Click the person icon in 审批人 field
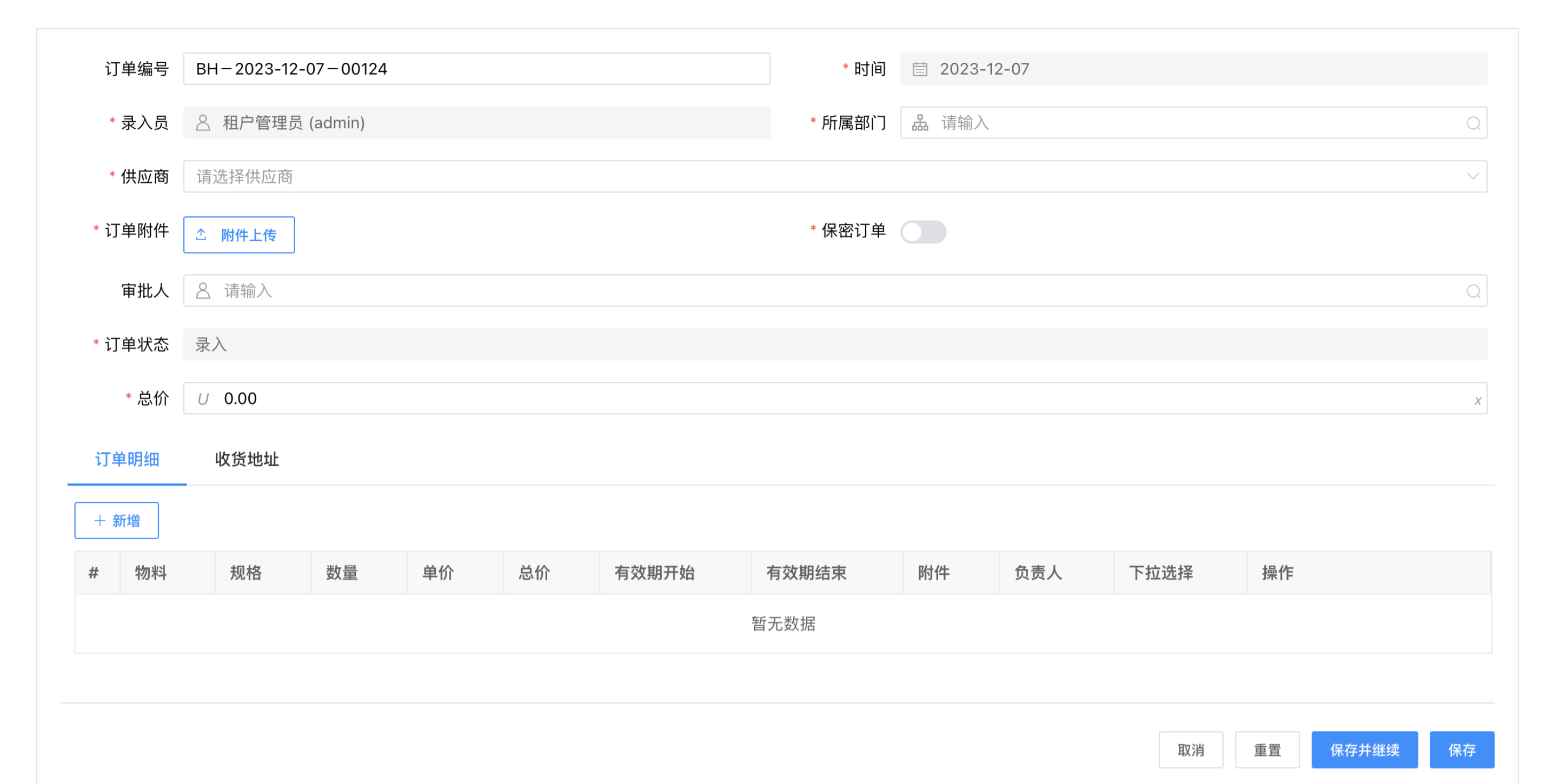 tap(203, 291)
